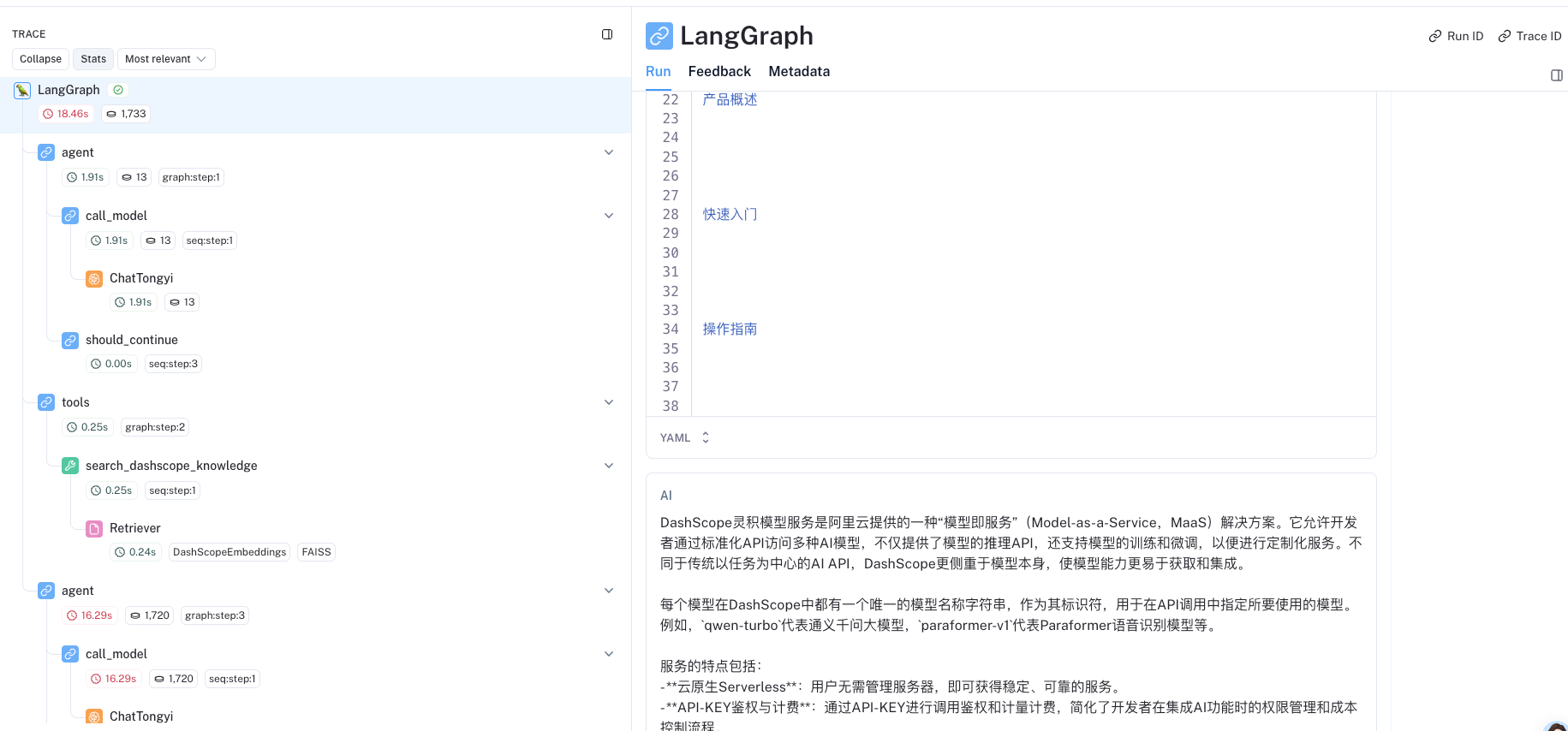
Task: Click the bottom ChatTongyi model icon
Action: click(x=94, y=716)
